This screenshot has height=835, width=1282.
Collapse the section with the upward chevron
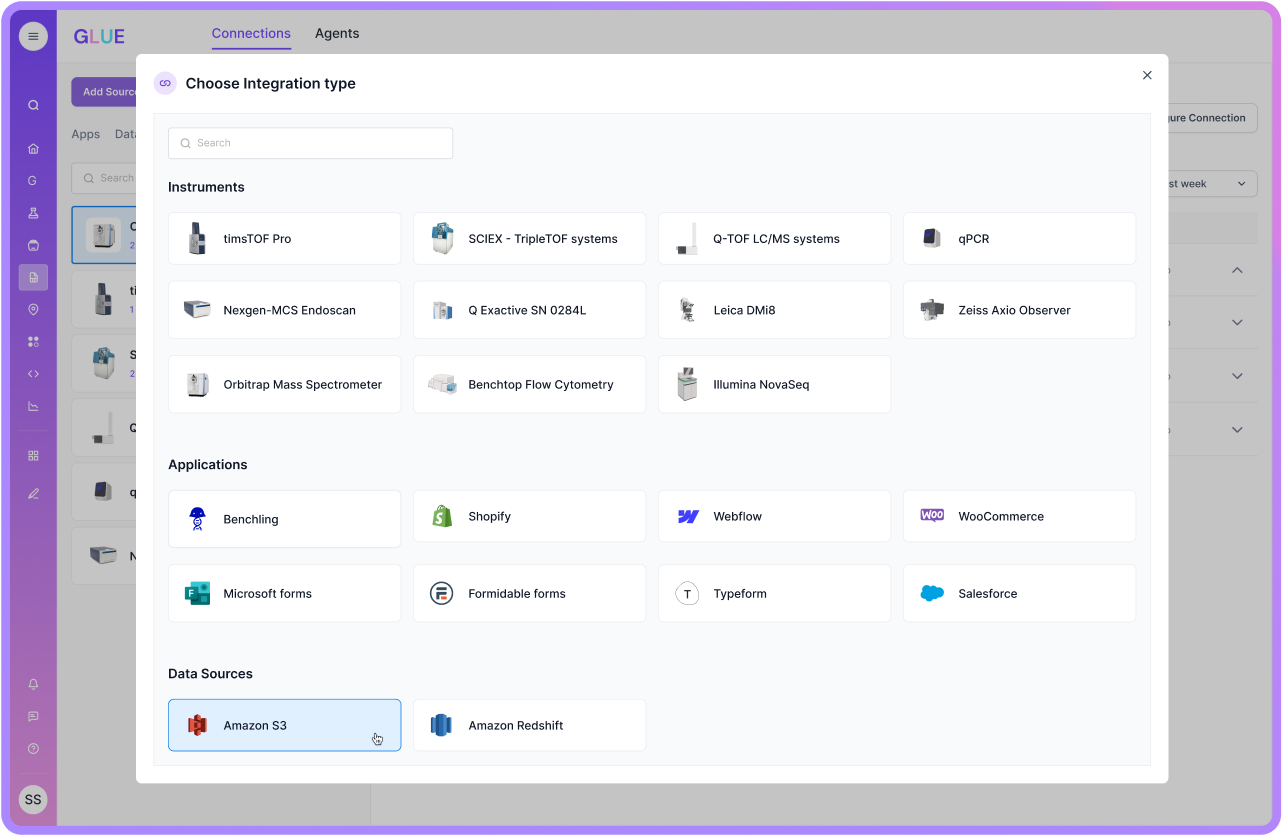pyautogui.click(x=1237, y=270)
